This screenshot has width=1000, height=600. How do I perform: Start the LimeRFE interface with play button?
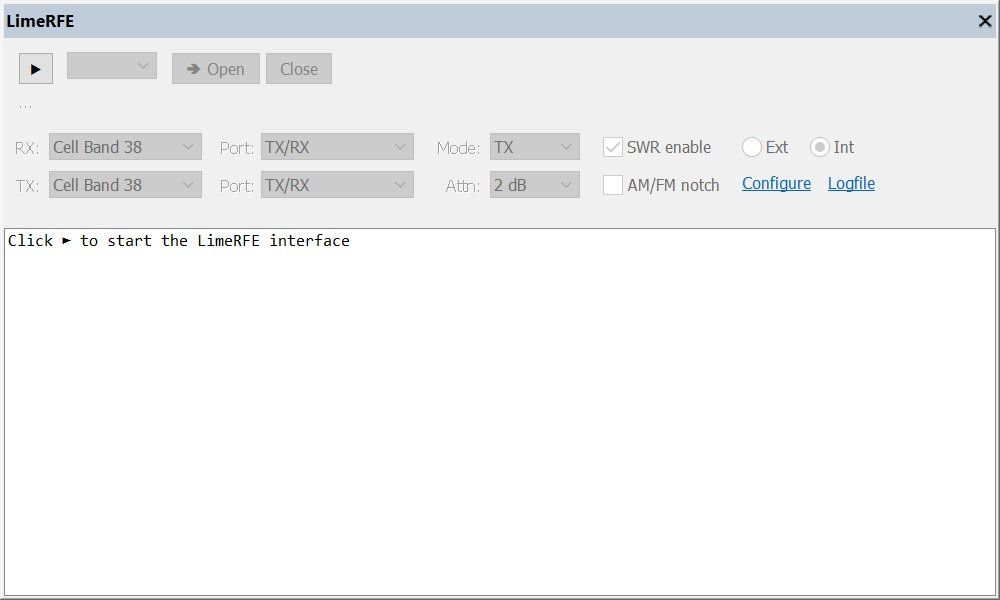click(36, 69)
